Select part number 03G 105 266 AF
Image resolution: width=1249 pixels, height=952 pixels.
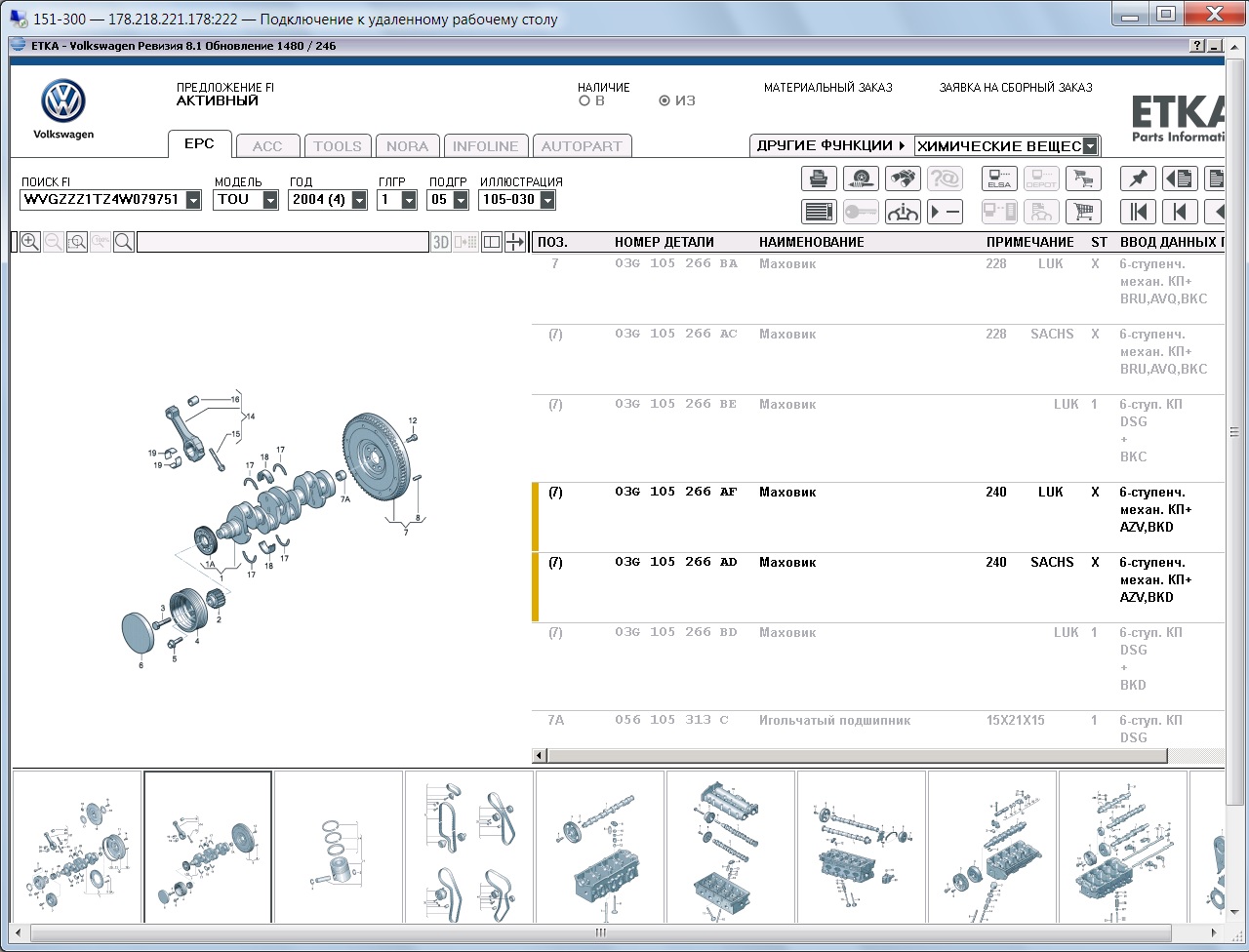676,493
